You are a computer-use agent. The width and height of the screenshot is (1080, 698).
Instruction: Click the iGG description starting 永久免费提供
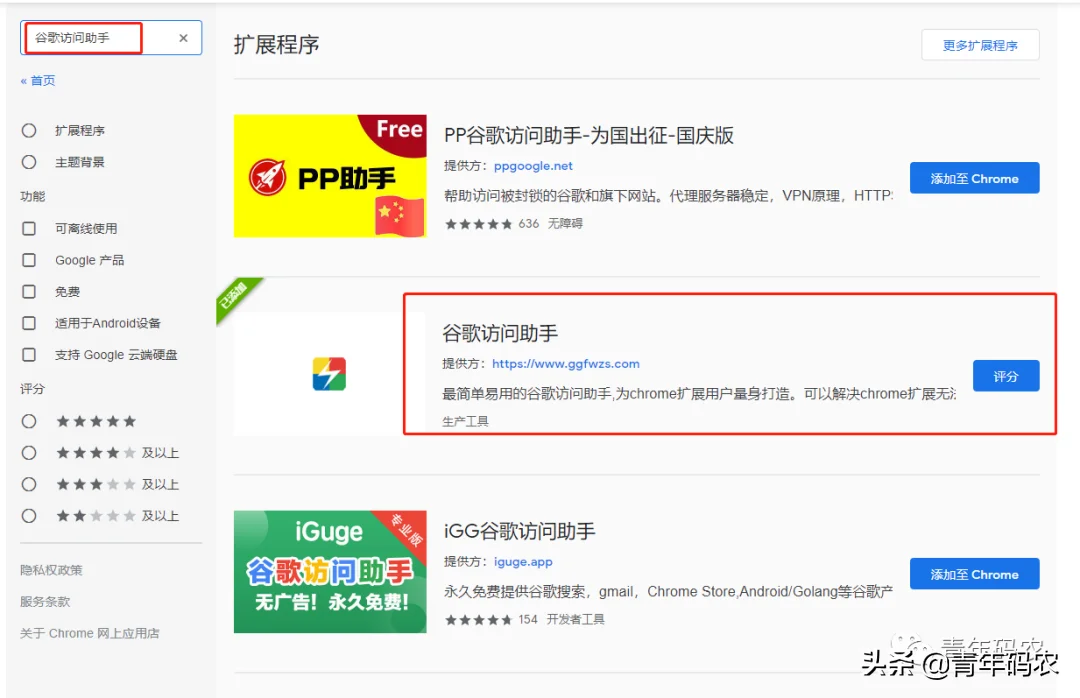pos(668,592)
